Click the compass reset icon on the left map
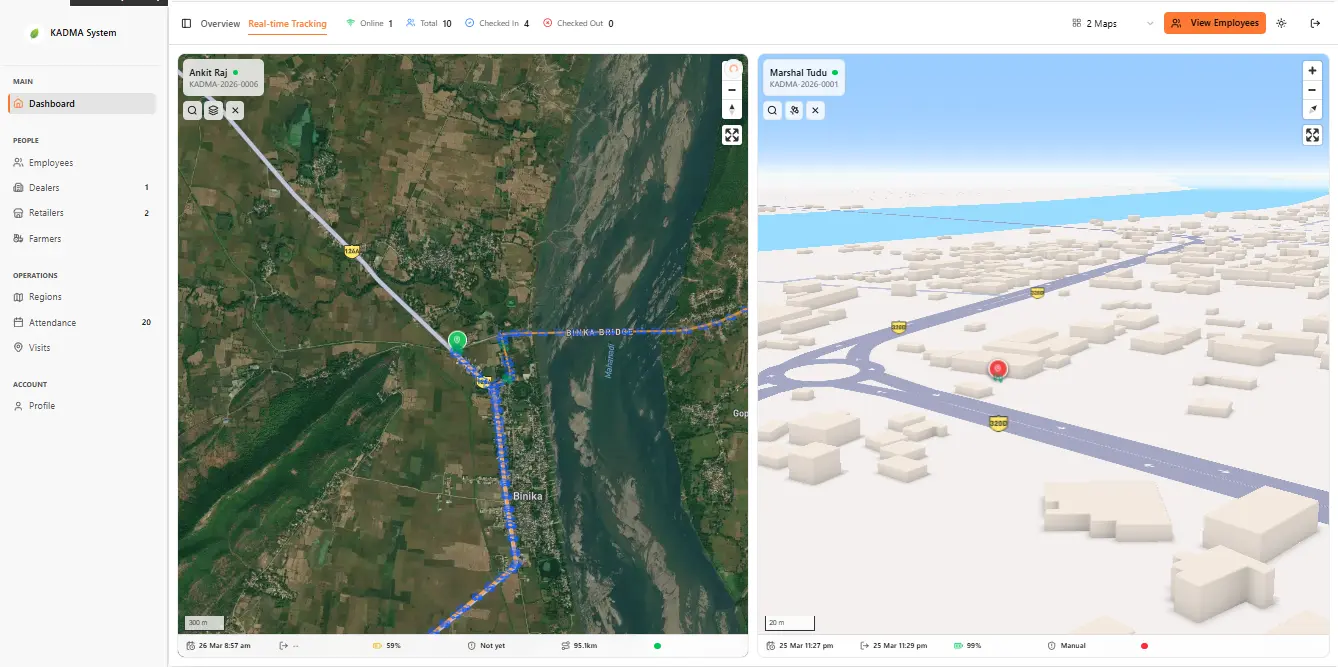The image size is (1338, 667). [x=731, y=69]
